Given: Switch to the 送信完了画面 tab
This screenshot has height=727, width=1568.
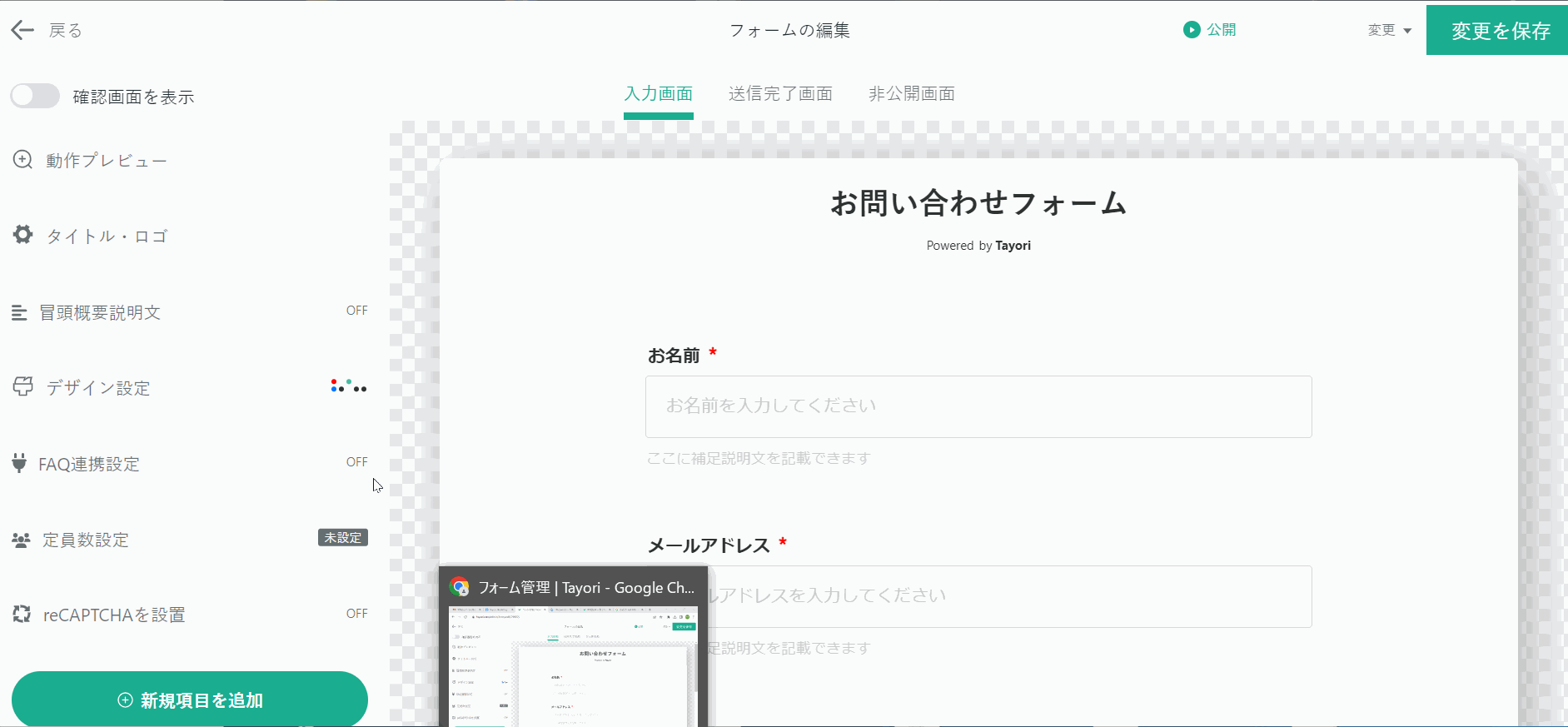Looking at the screenshot, I should point(780,94).
